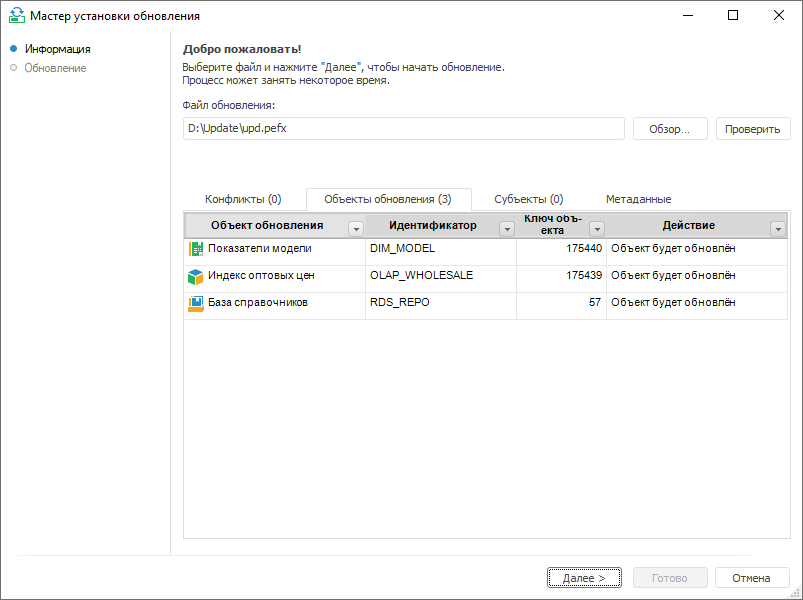Expand the Ключ объекта column filter
803x600 pixels.
click(x=597, y=228)
